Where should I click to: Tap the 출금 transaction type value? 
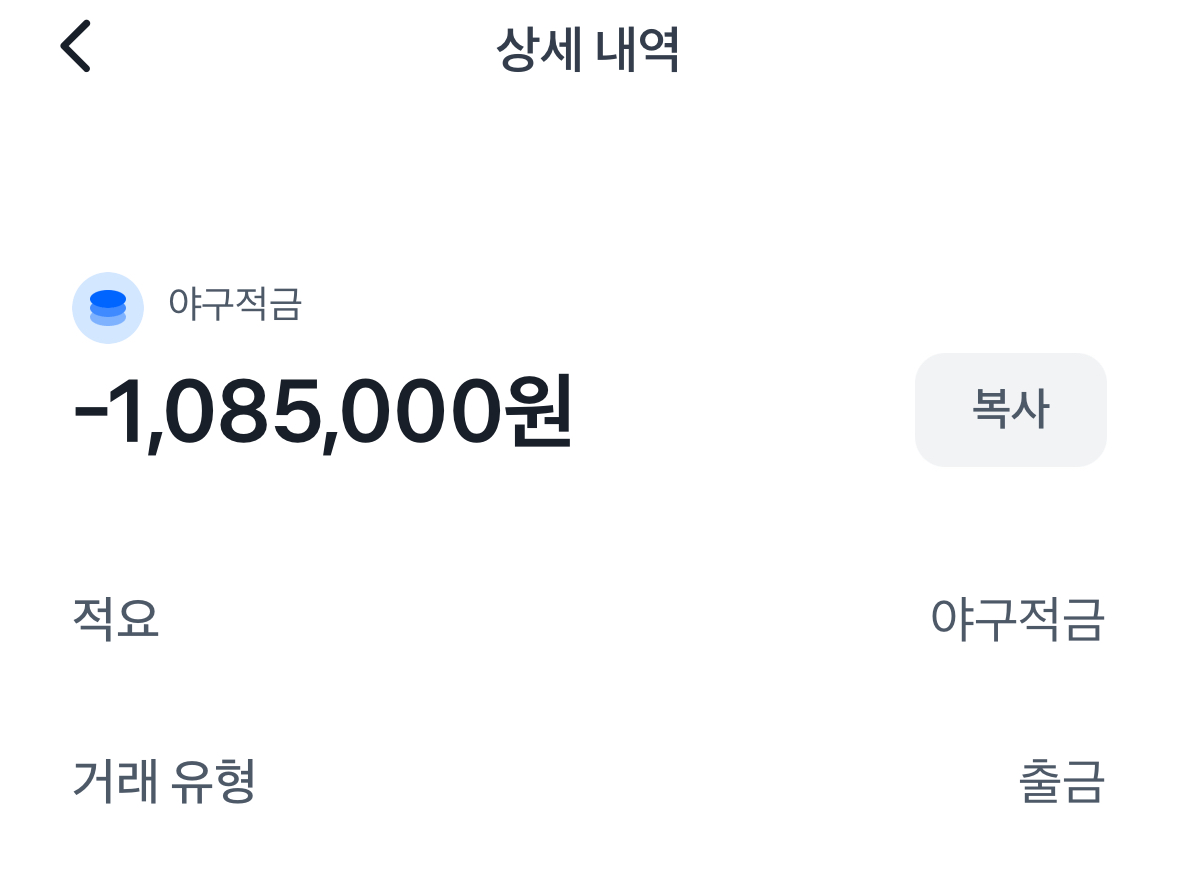(x=1061, y=782)
